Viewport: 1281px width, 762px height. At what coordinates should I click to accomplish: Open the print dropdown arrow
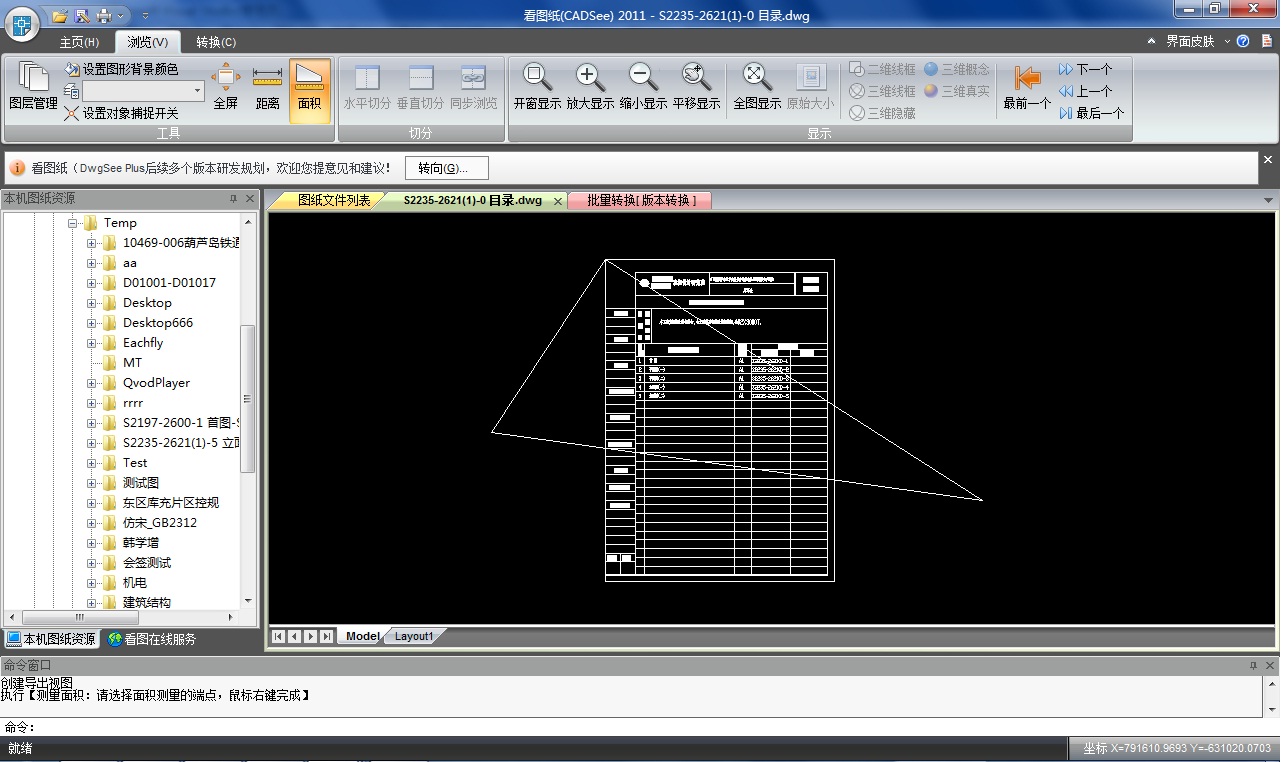[121, 16]
